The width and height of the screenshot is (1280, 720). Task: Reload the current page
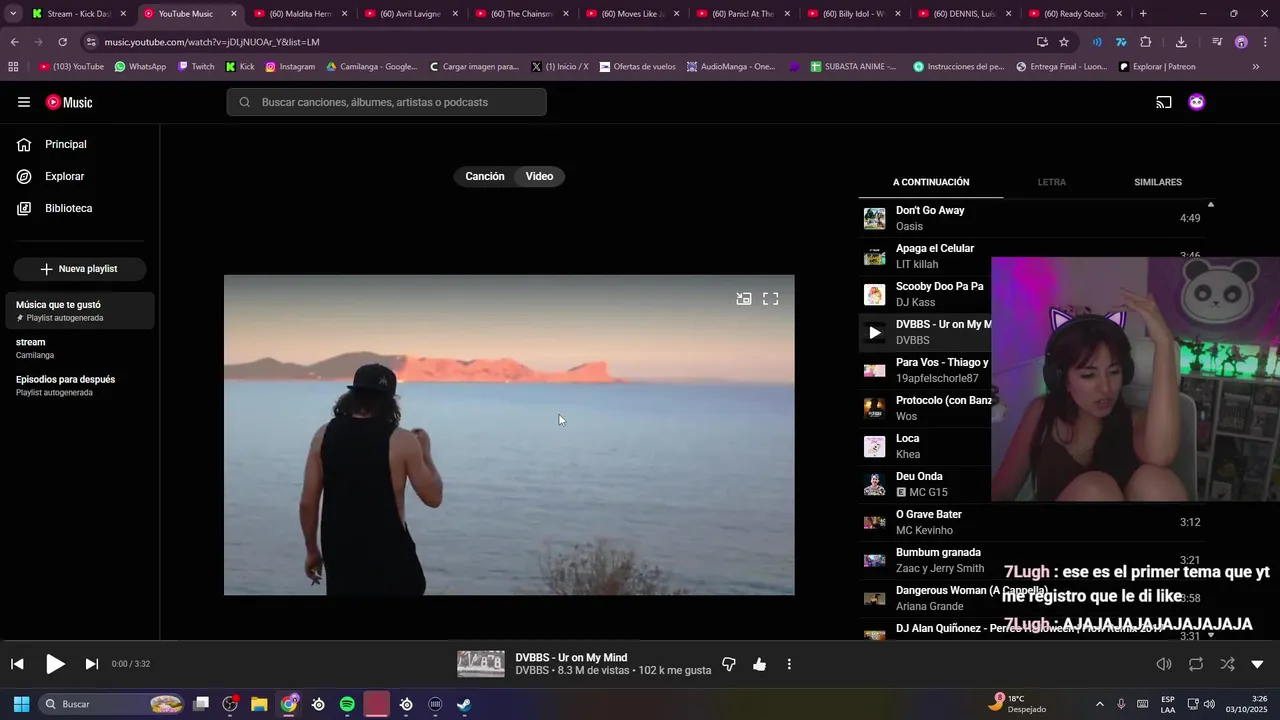click(62, 42)
